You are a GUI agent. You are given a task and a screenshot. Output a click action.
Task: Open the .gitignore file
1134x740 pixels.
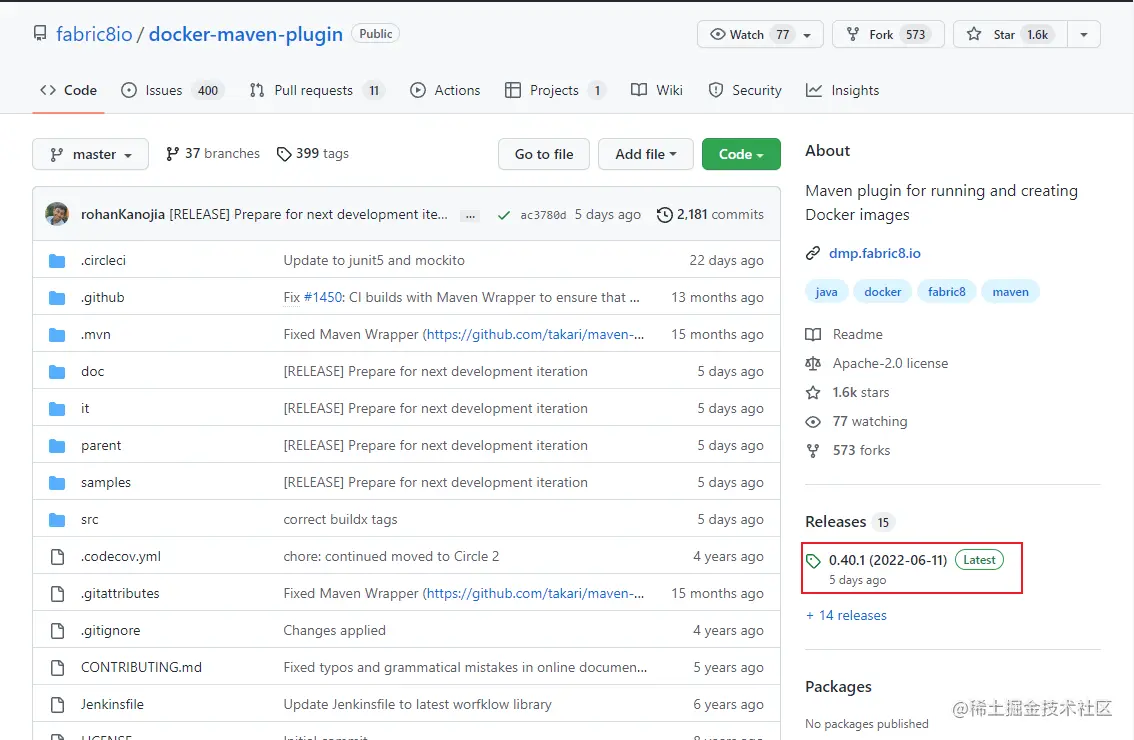[111, 630]
